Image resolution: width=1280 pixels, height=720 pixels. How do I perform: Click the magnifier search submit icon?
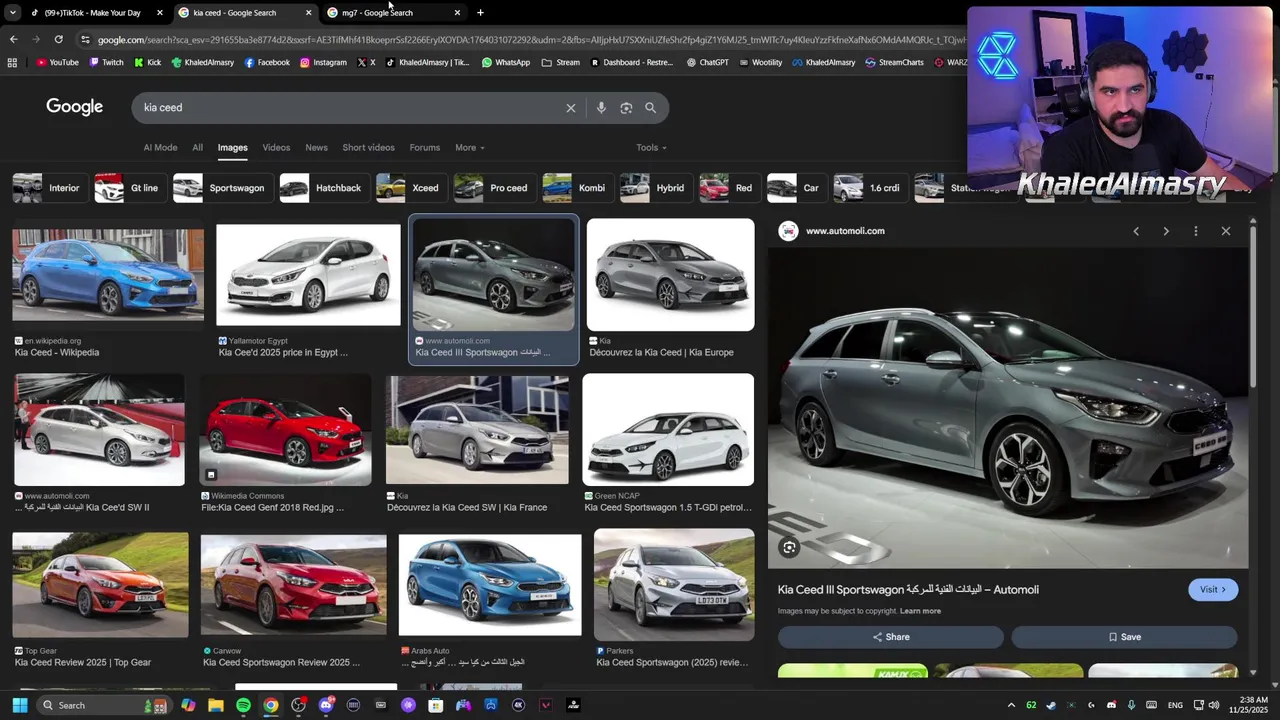(x=650, y=108)
